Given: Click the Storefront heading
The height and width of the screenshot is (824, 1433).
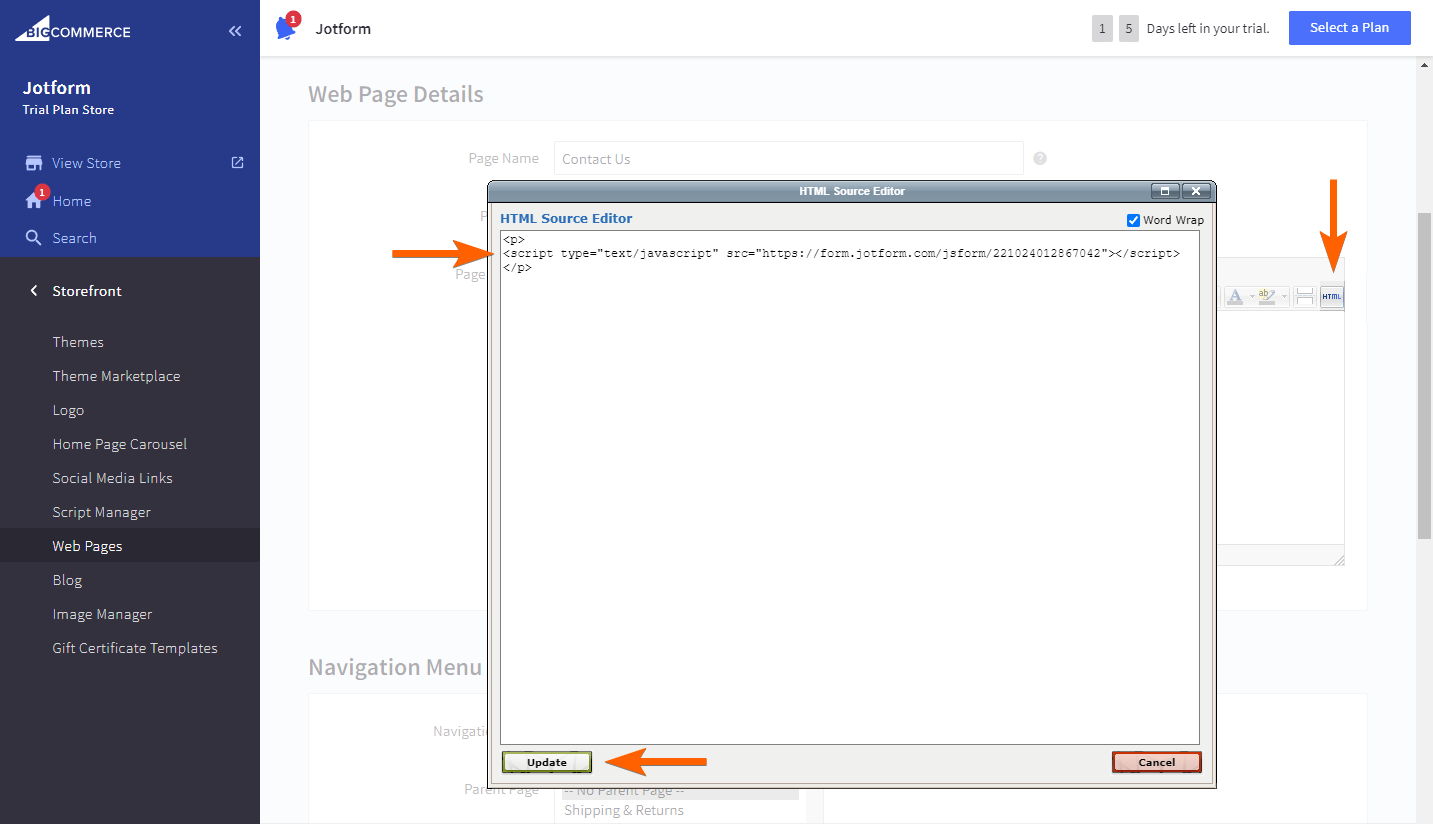Looking at the screenshot, I should click(87, 291).
